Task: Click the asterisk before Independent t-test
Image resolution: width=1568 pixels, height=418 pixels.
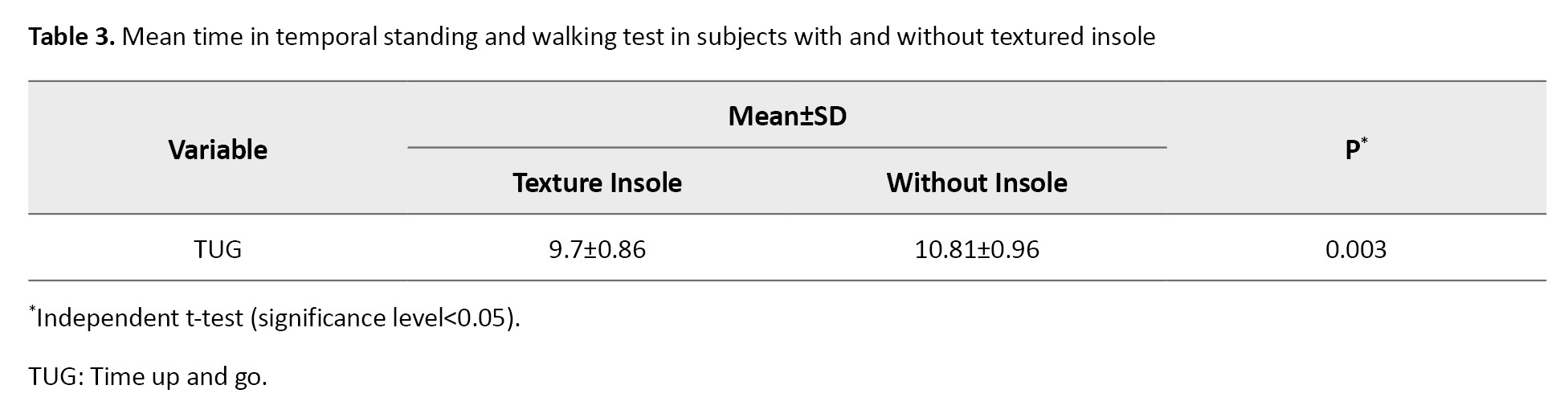Action: coord(32,309)
